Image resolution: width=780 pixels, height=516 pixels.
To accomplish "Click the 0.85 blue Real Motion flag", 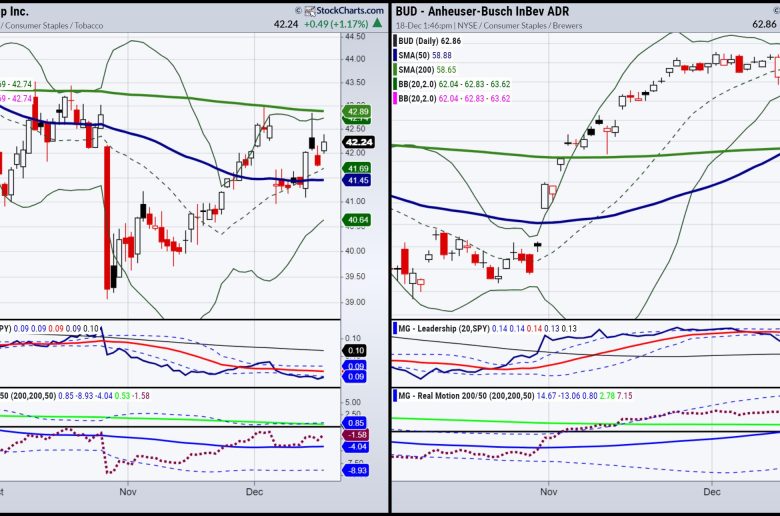I will pyautogui.click(x=355, y=423).
